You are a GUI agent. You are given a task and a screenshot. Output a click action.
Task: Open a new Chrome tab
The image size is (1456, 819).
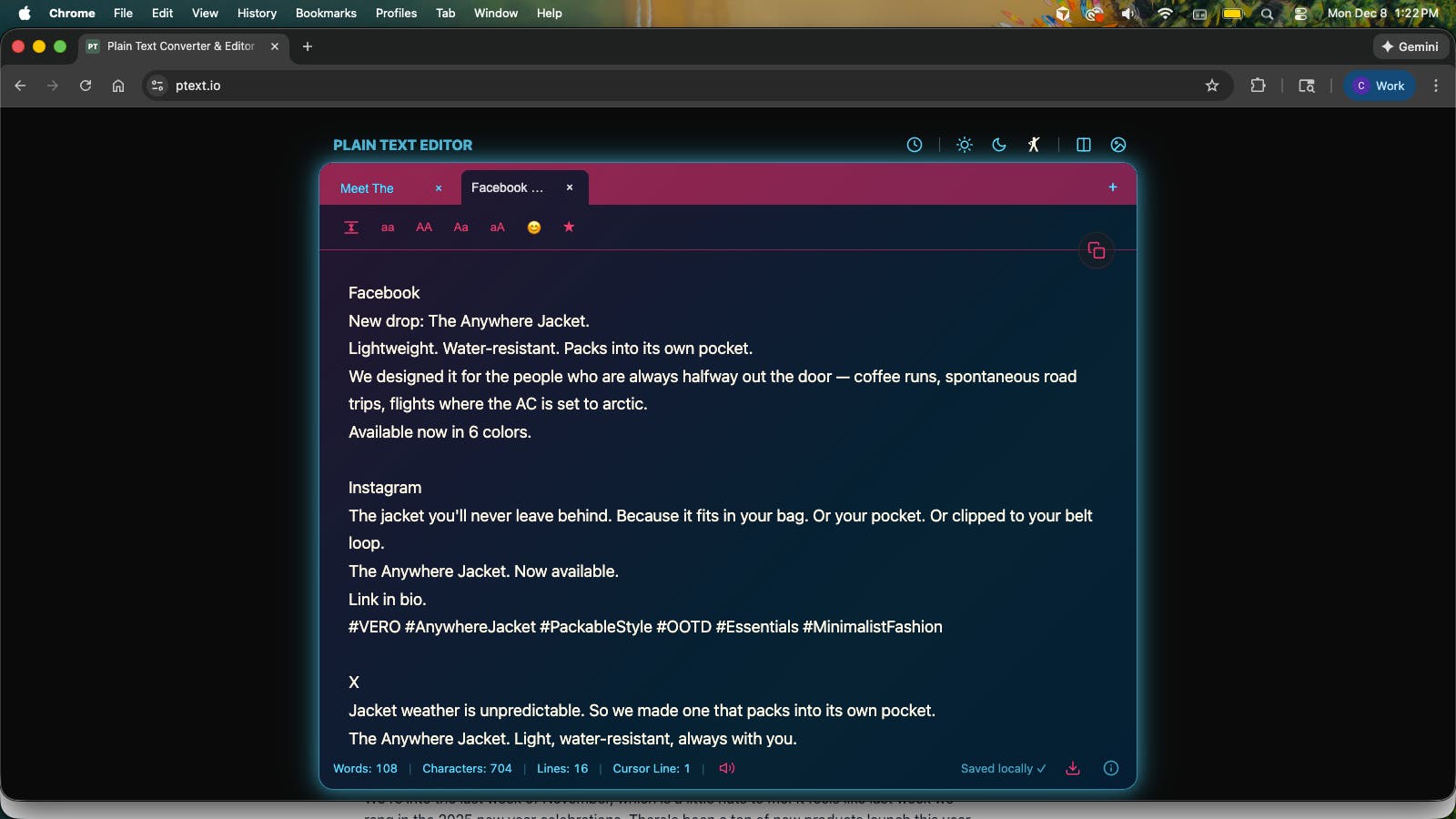click(308, 46)
